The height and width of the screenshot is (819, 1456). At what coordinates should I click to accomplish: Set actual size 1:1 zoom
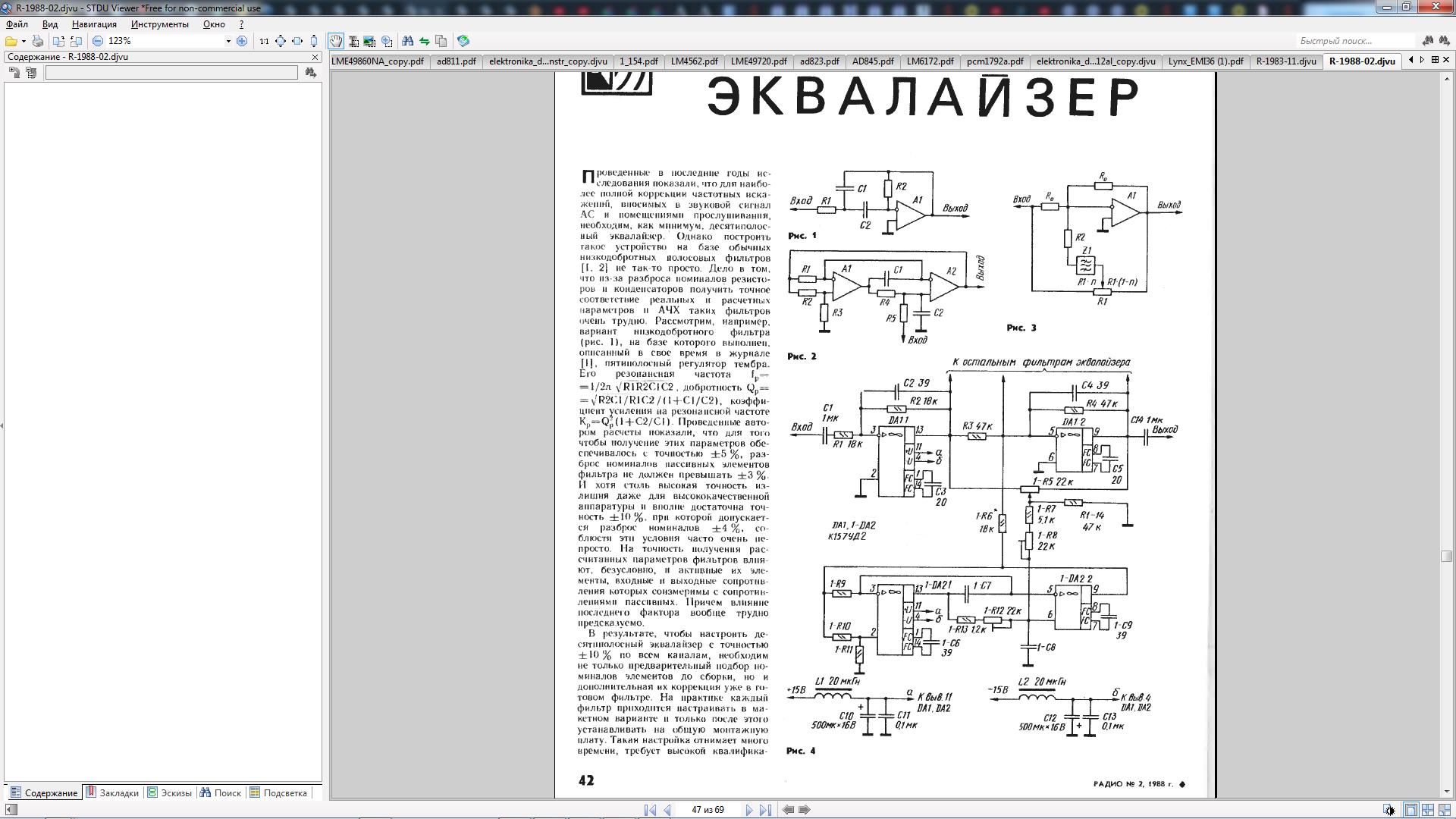click(x=264, y=41)
